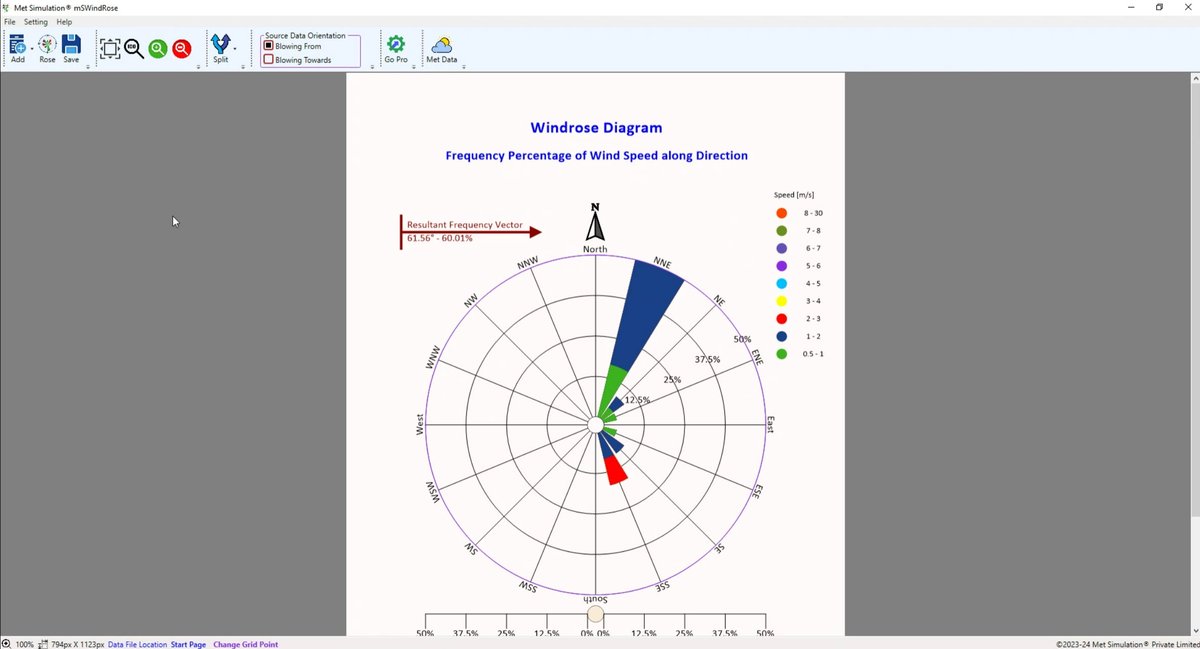Zoom out using the red magnifier

[181, 48]
